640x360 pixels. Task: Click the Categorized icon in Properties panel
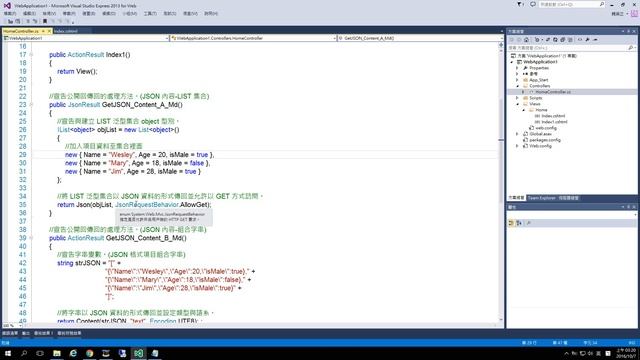pos(511,223)
